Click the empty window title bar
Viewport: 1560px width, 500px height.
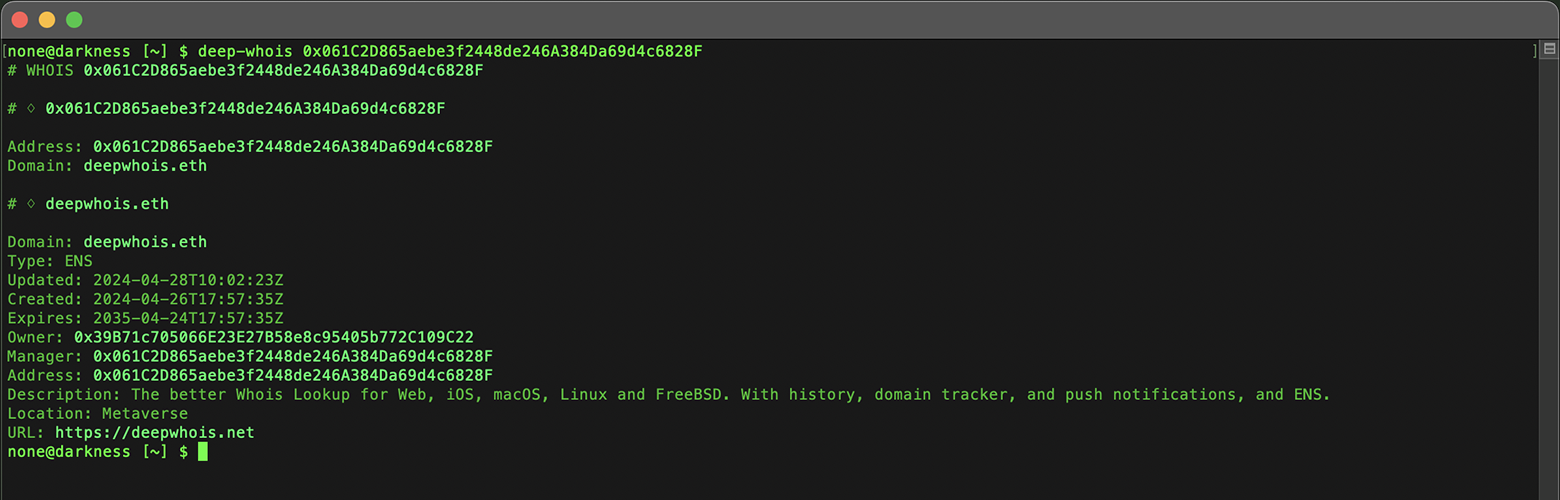pos(780,20)
